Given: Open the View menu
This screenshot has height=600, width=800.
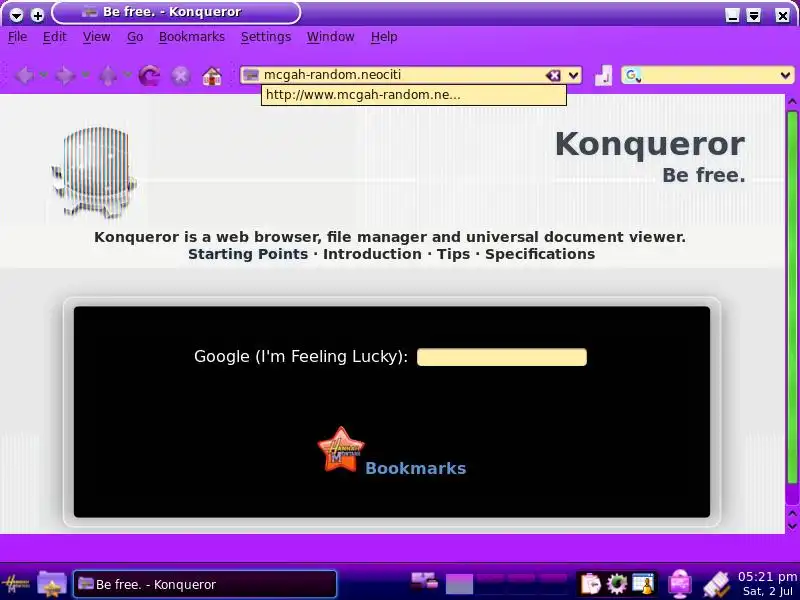Looking at the screenshot, I should click(x=96, y=37).
